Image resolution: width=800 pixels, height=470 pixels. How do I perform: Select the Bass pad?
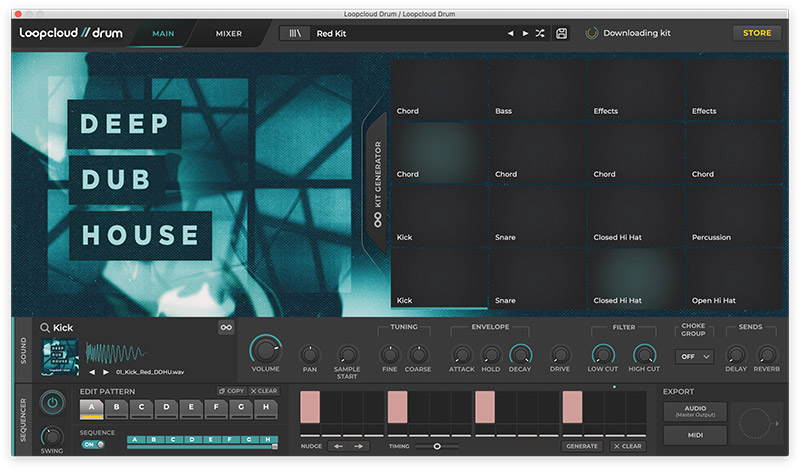(x=538, y=90)
